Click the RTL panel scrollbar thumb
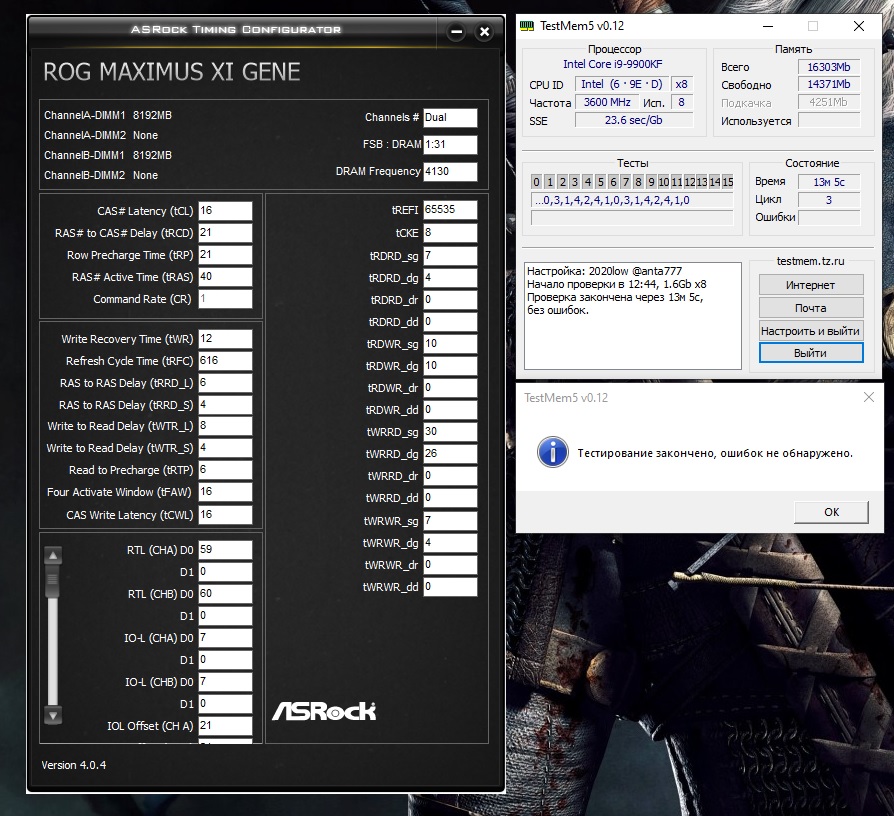894x816 pixels. 53,580
